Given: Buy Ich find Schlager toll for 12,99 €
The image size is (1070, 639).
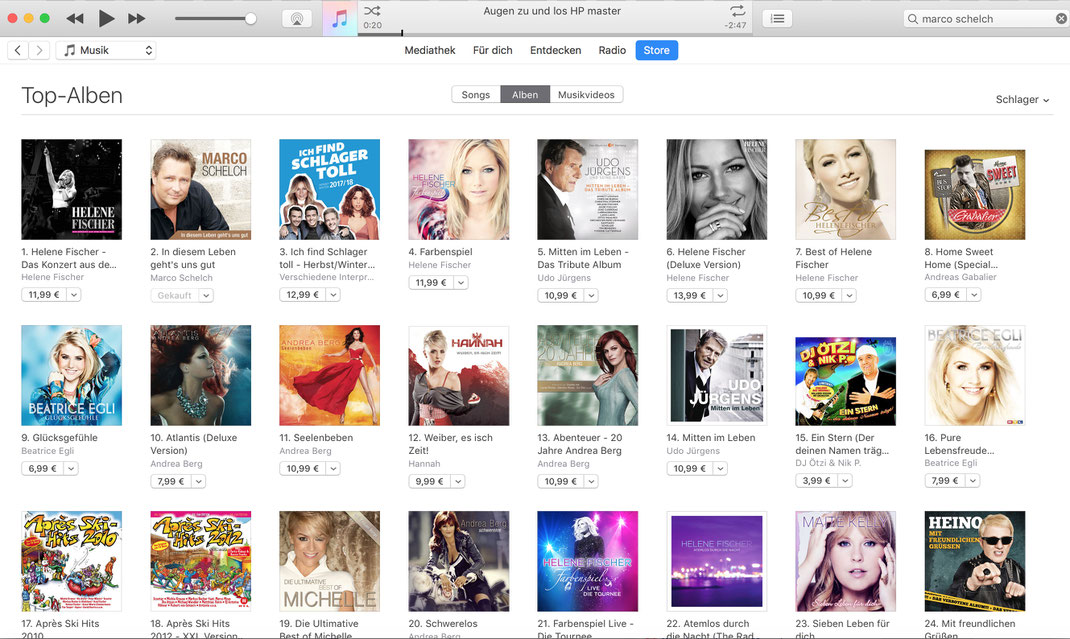Looking at the screenshot, I should coord(302,295).
